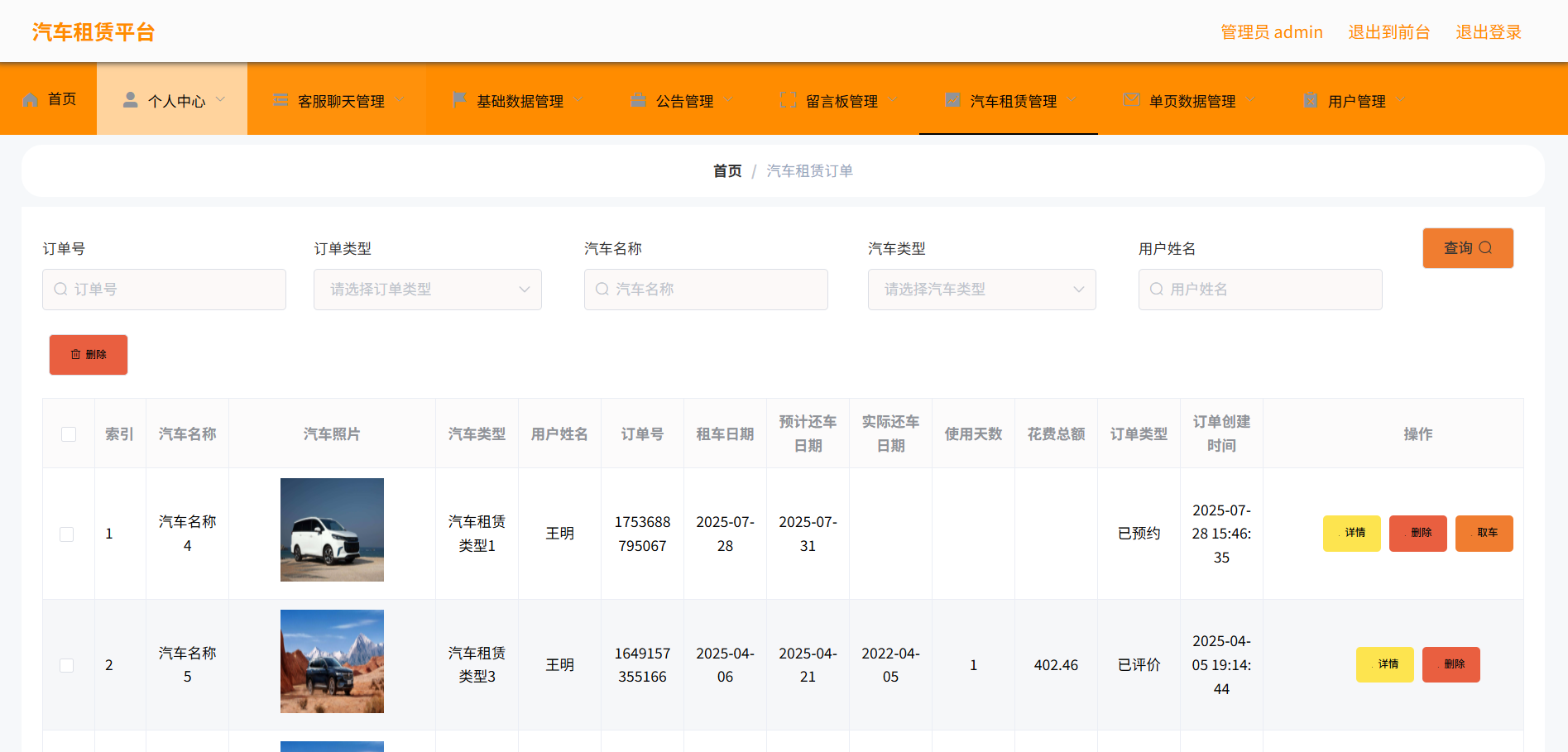Click the briefcase icon for 公告管理
1568x752 pixels.
point(638,100)
